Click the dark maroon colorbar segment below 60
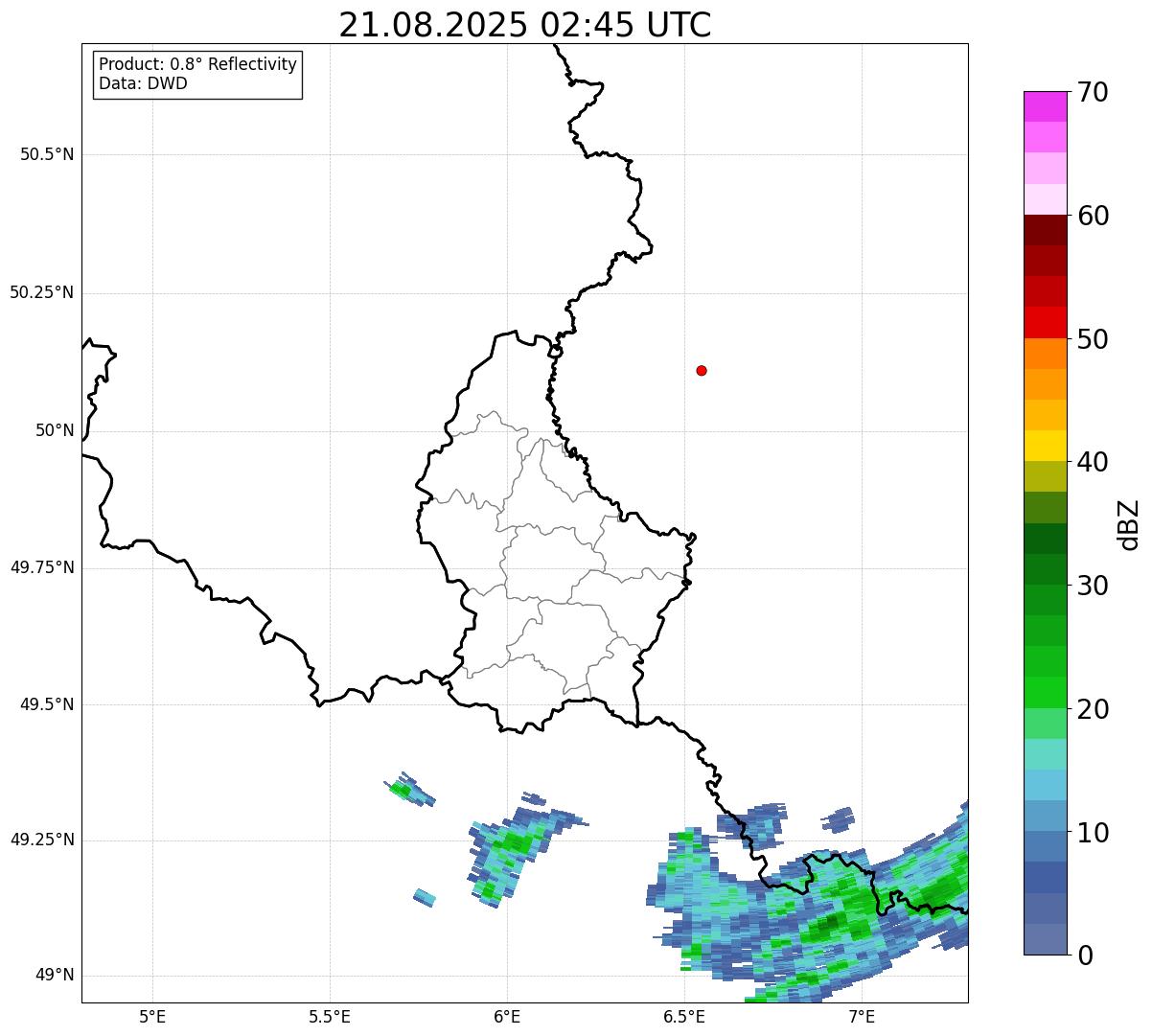Screen dimensions: 1152x1036 pos(1045,230)
